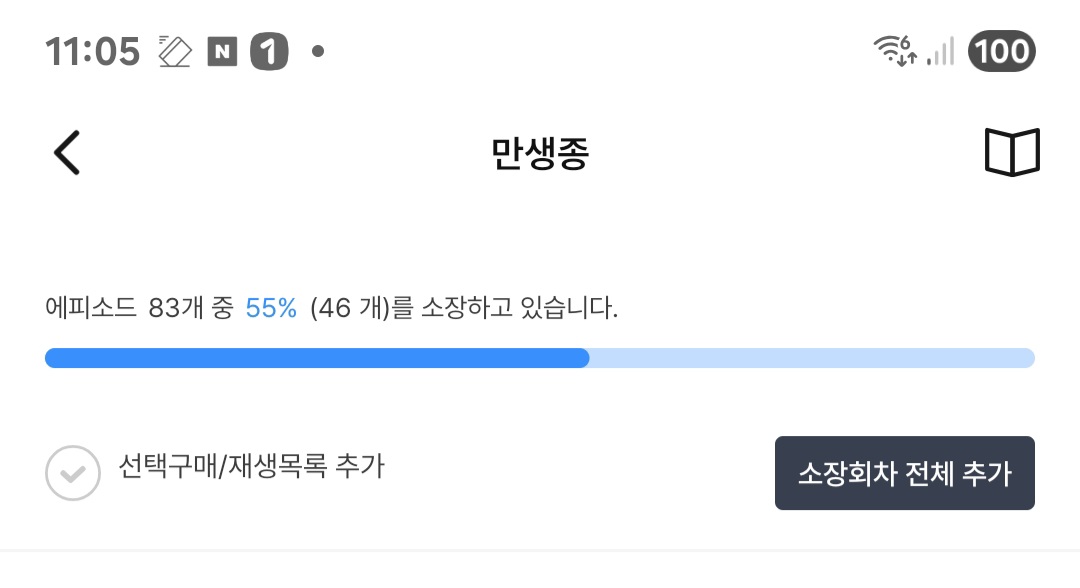Tap the battery 100 indicator
The image size is (1080, 588).
(x=1001, y=51)
